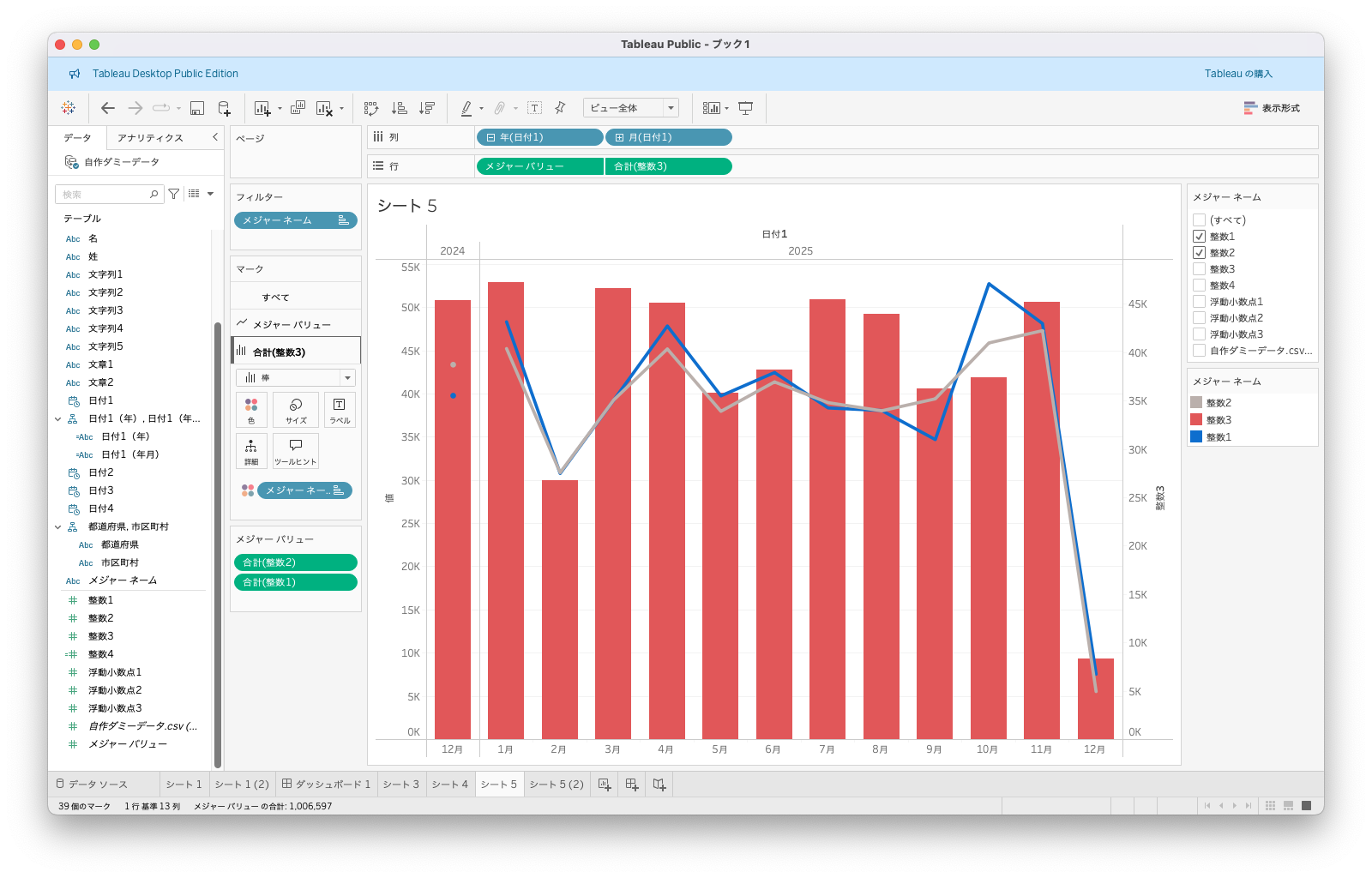The width and height of the screenshot is (1372, 878).
Task: Click the swap rows and columns icon
Action: click(x=371, y=108)
